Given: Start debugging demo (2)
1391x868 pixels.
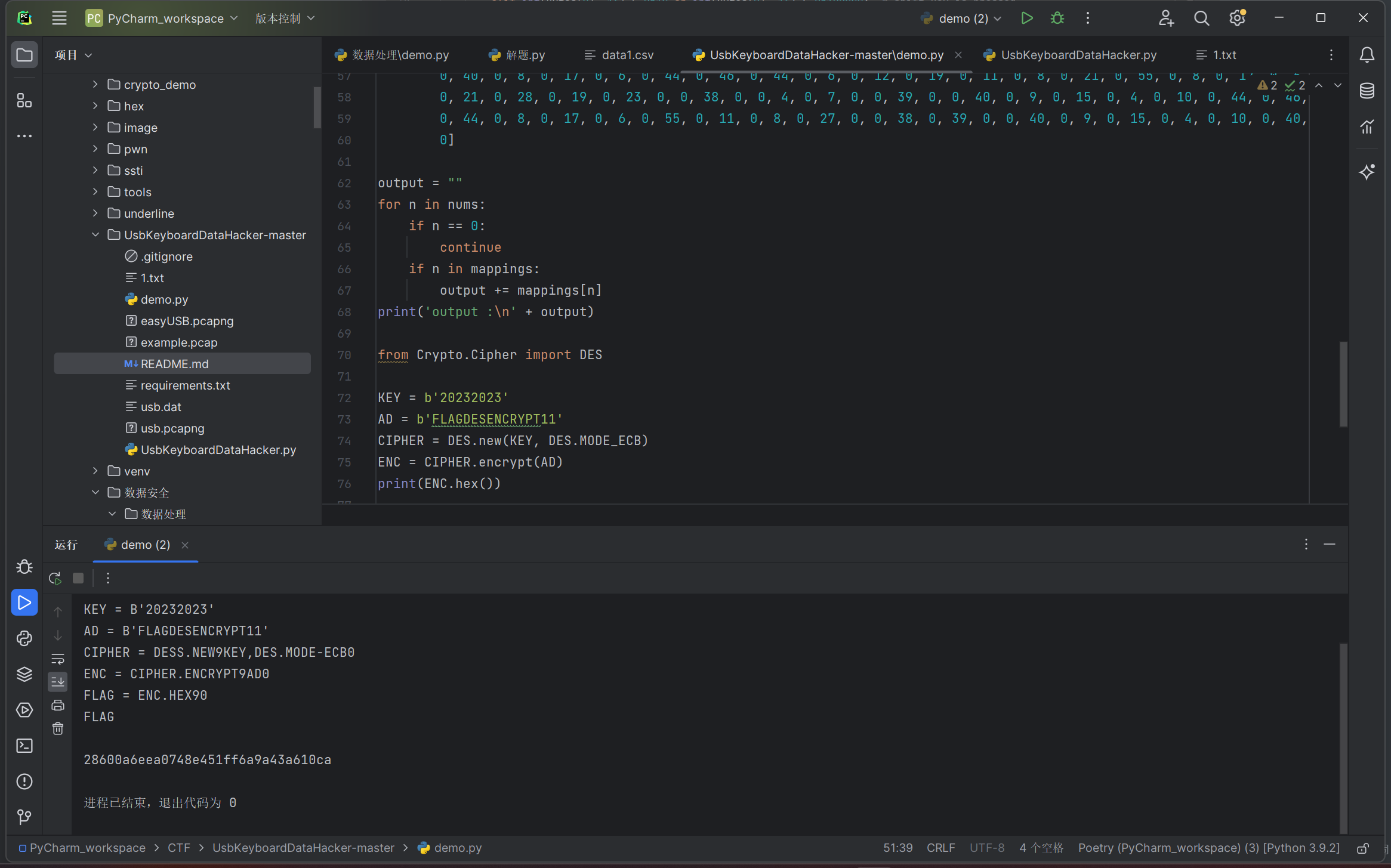Looking at the screenshot, I should pos(1057,18).
